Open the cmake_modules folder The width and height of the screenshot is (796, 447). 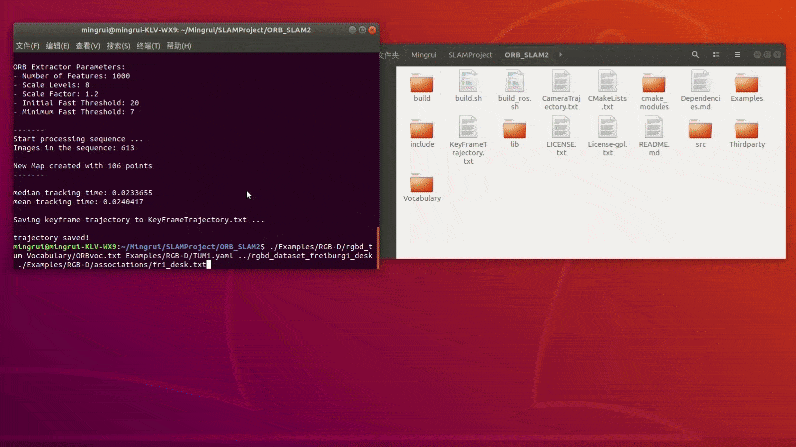[x=654, y=91]
